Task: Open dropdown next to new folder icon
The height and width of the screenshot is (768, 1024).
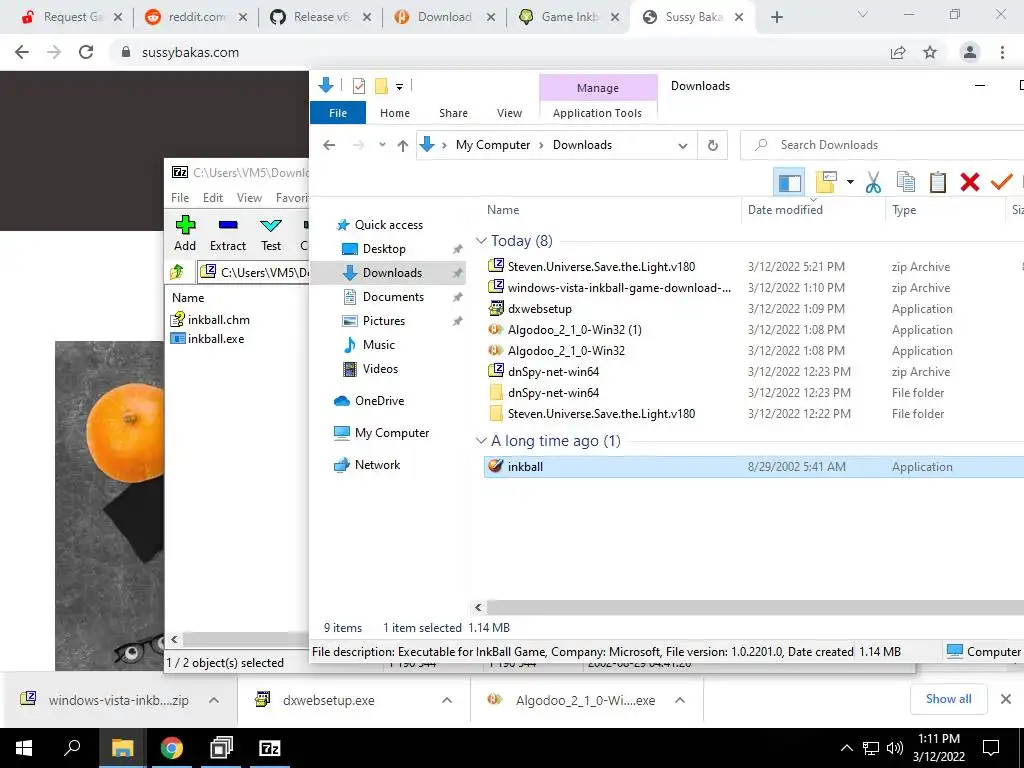Action: click(x=850, y=182)
